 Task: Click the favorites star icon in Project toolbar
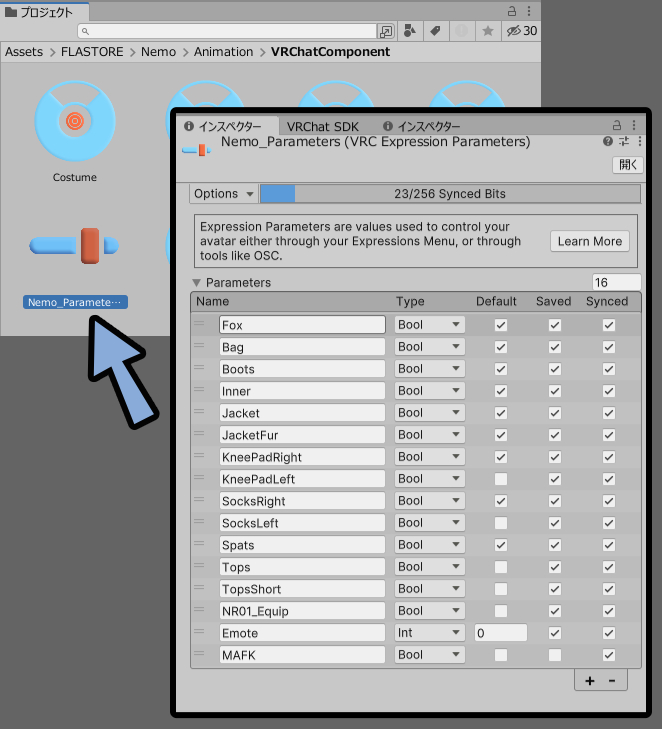pyautogui.click(x=488, y=31)
